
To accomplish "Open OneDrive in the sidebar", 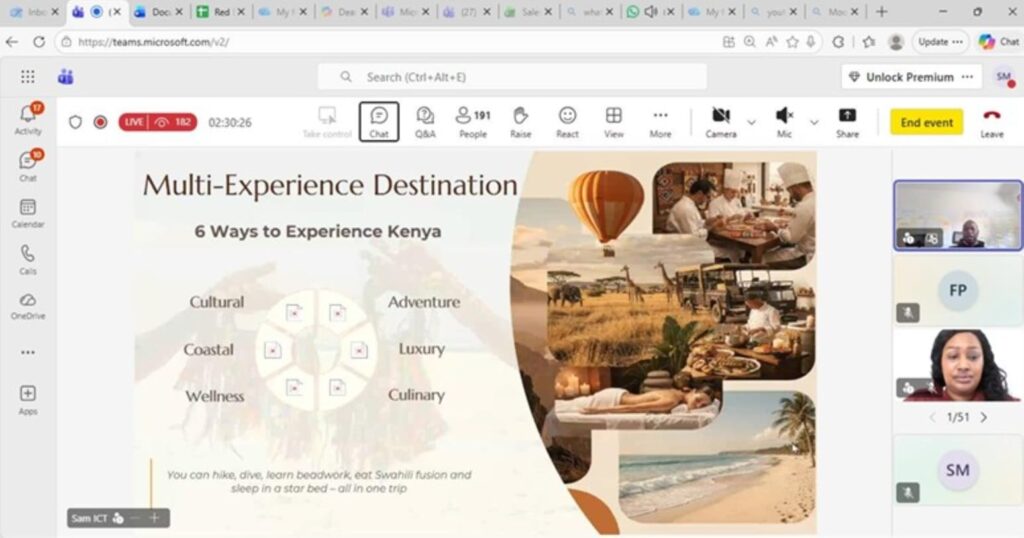I will click(28, 305).
